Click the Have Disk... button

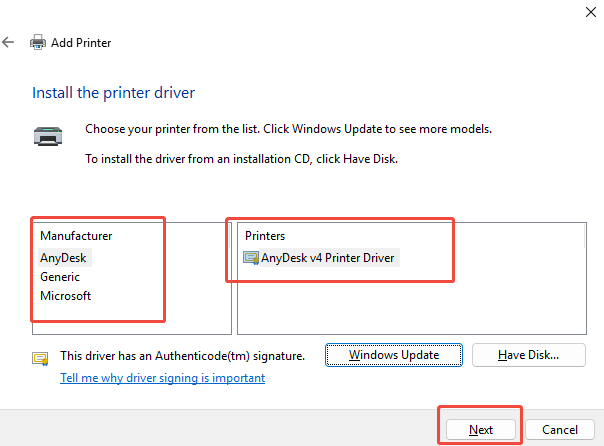[x=528, y=355]
